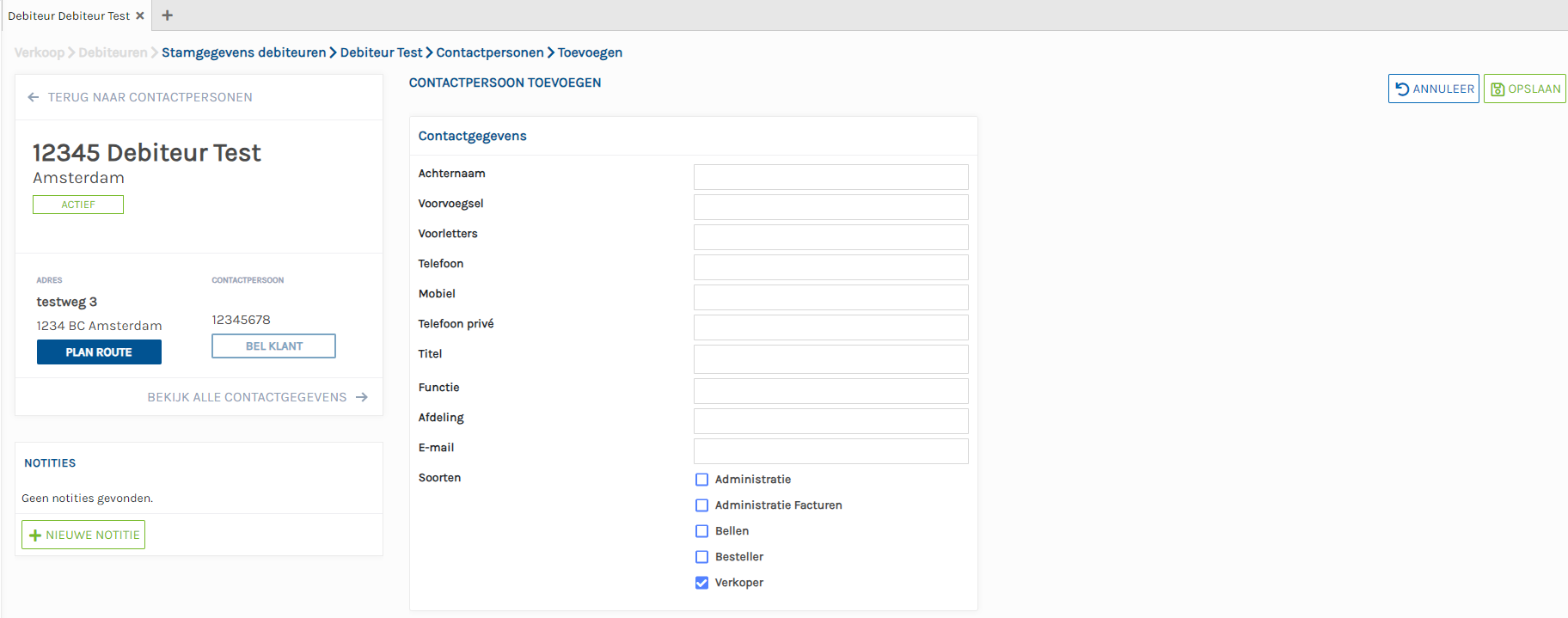Image resolution: width=1568 pixels, height=618 pixels.
Task: Tick the Administratie Facturen checkbox
Action: point(701,505)
